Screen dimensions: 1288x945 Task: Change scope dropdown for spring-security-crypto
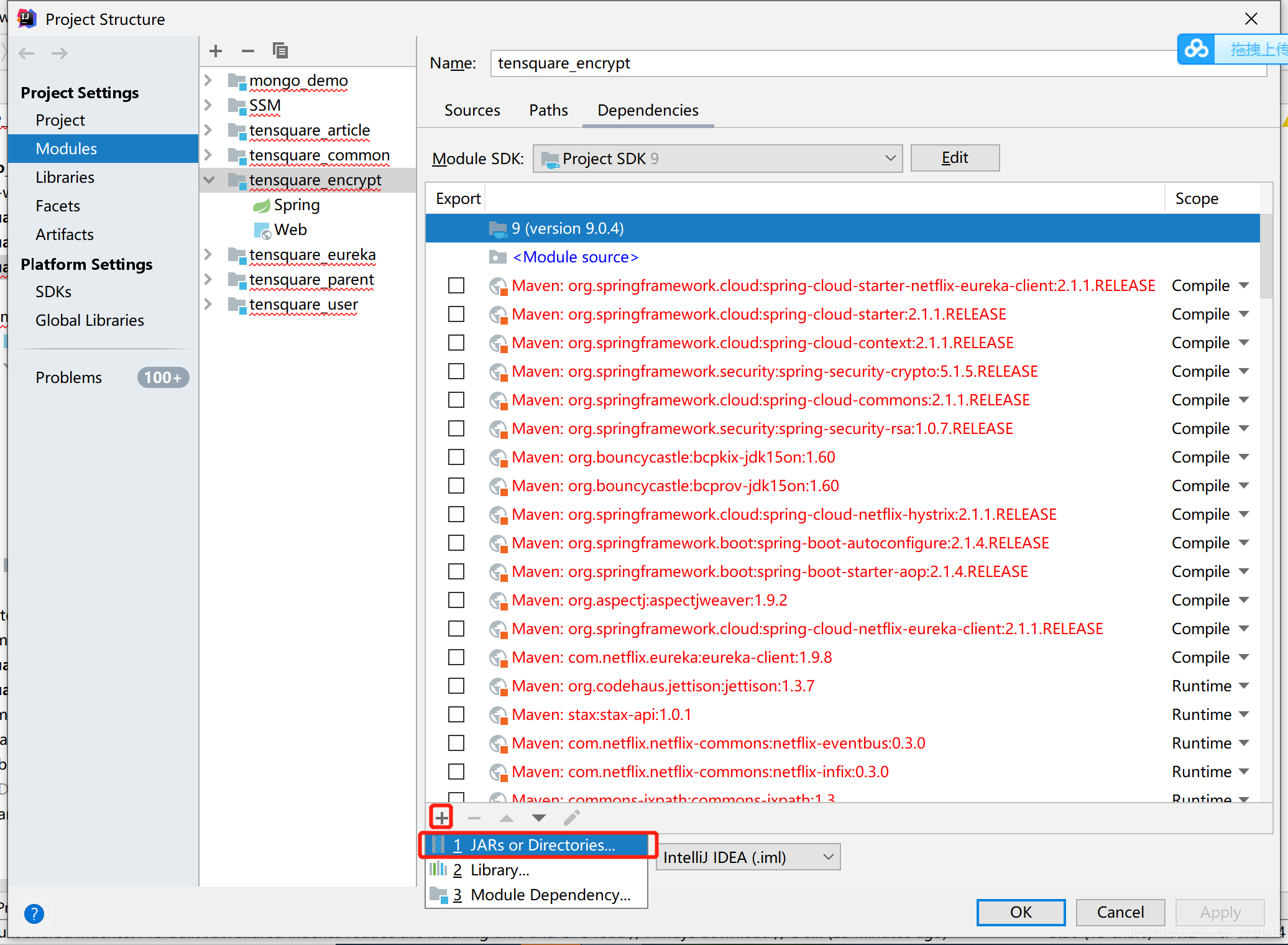click(1210, 371)
